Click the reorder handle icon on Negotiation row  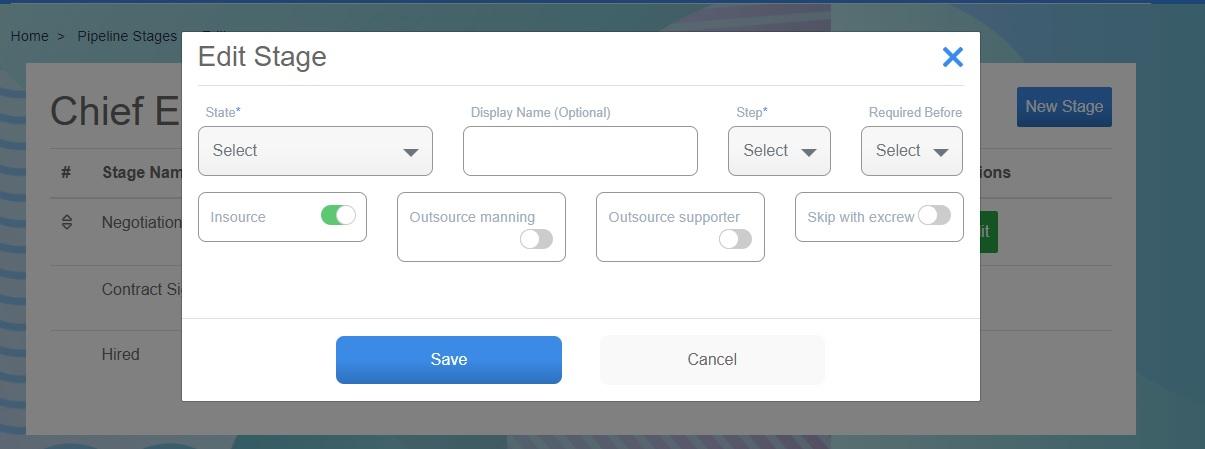pos(67,222)
